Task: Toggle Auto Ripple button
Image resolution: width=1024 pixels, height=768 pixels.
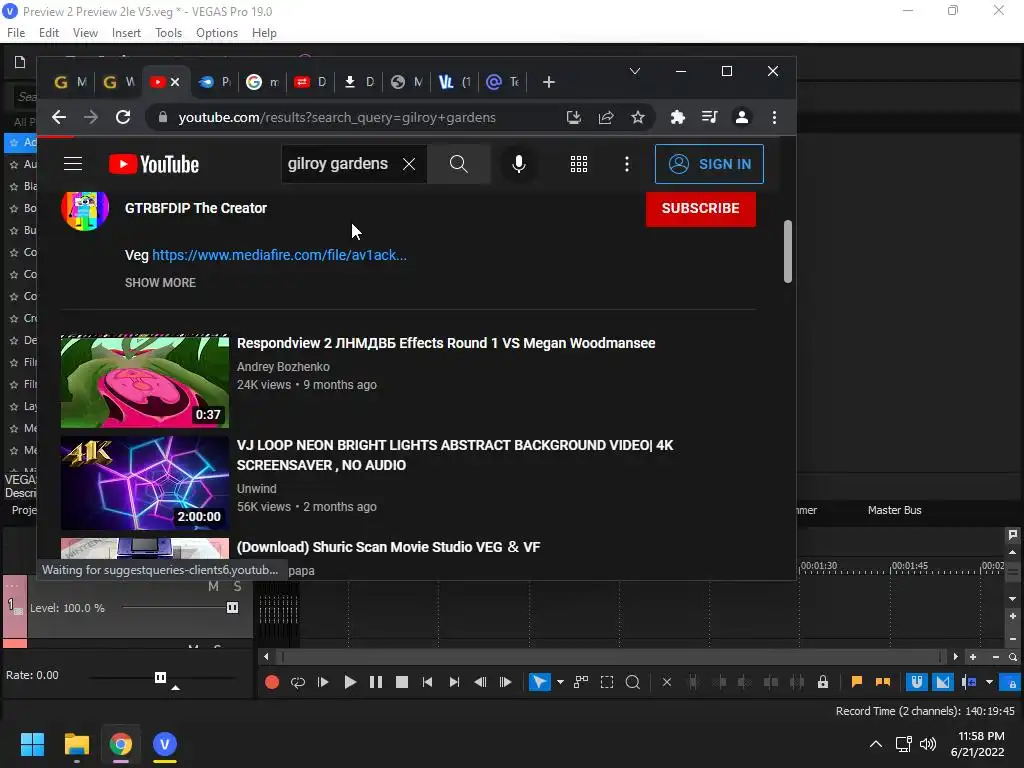Action: tap(968, 682)
